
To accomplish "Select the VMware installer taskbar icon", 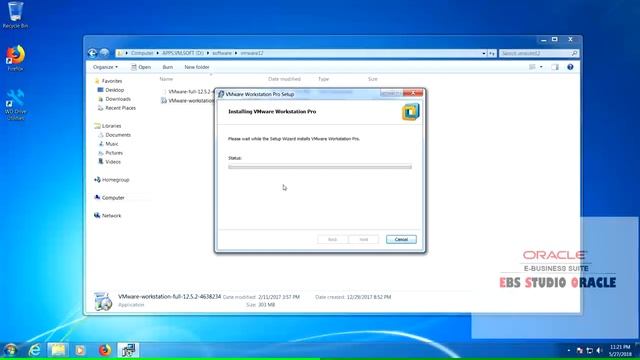I will coord(128,350).
